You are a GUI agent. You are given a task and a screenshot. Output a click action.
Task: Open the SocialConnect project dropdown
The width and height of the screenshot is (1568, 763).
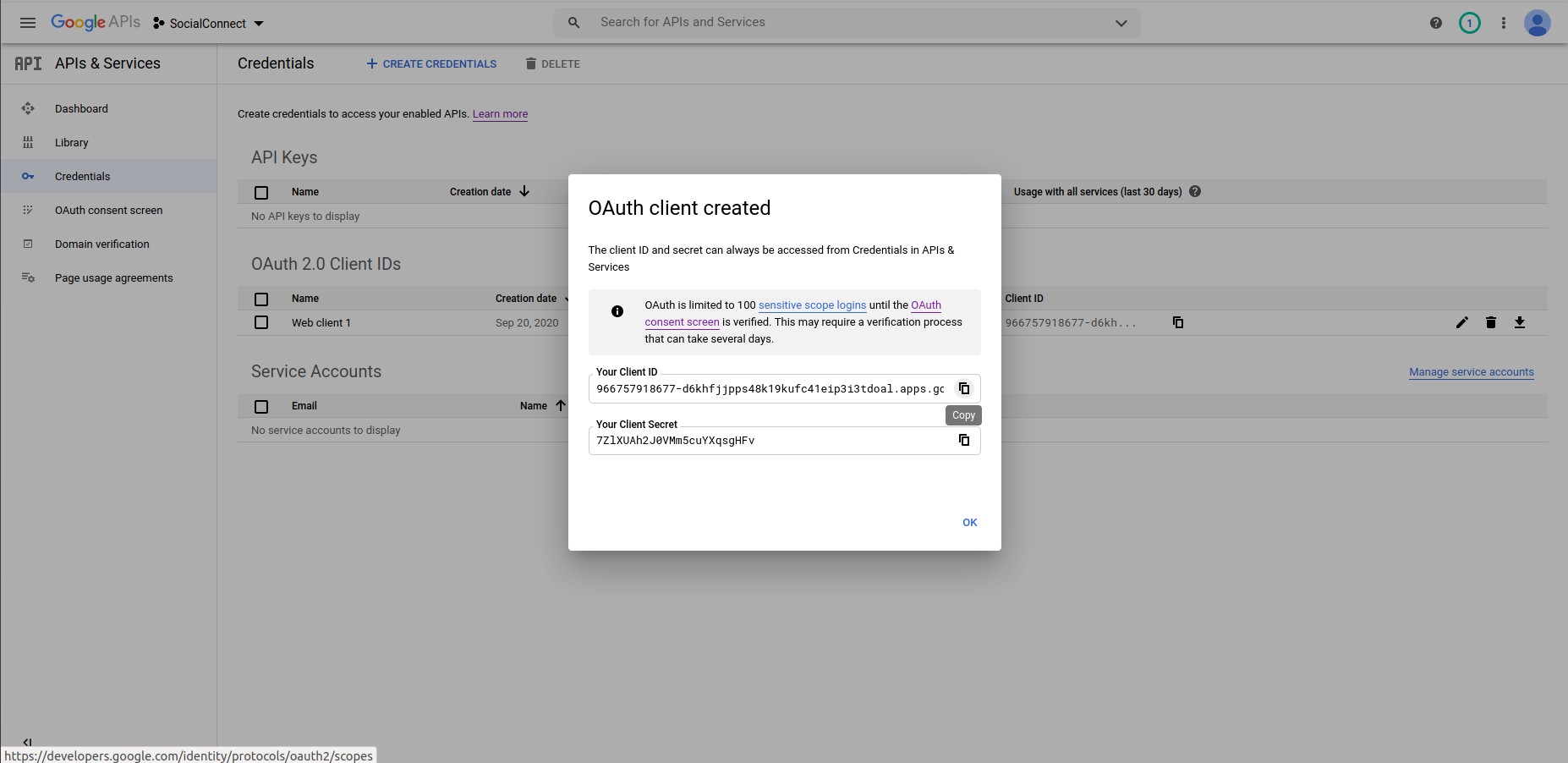coord(209,24)
